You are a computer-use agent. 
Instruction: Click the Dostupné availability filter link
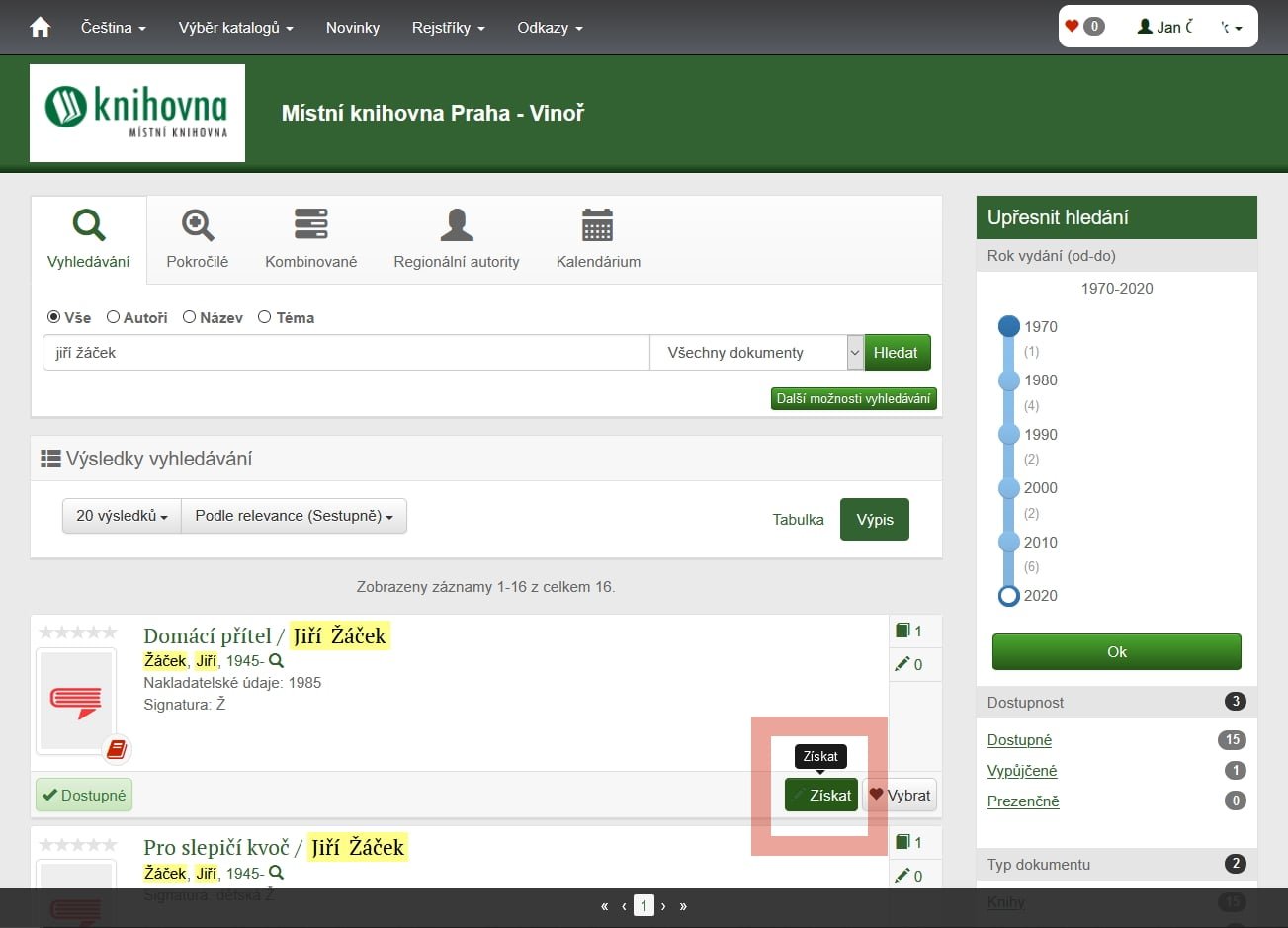(x=1019, y=740)
